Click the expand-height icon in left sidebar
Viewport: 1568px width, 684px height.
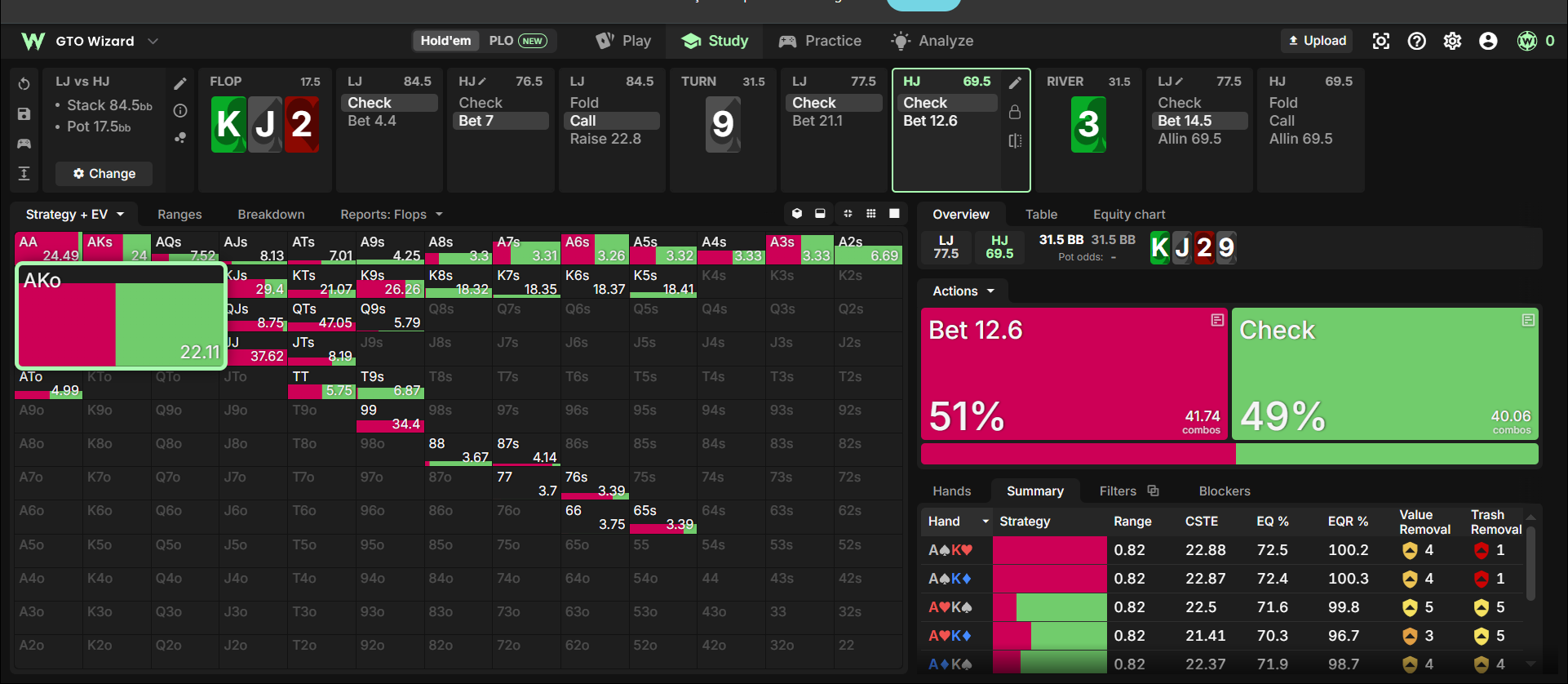click(x=24, y=173)
